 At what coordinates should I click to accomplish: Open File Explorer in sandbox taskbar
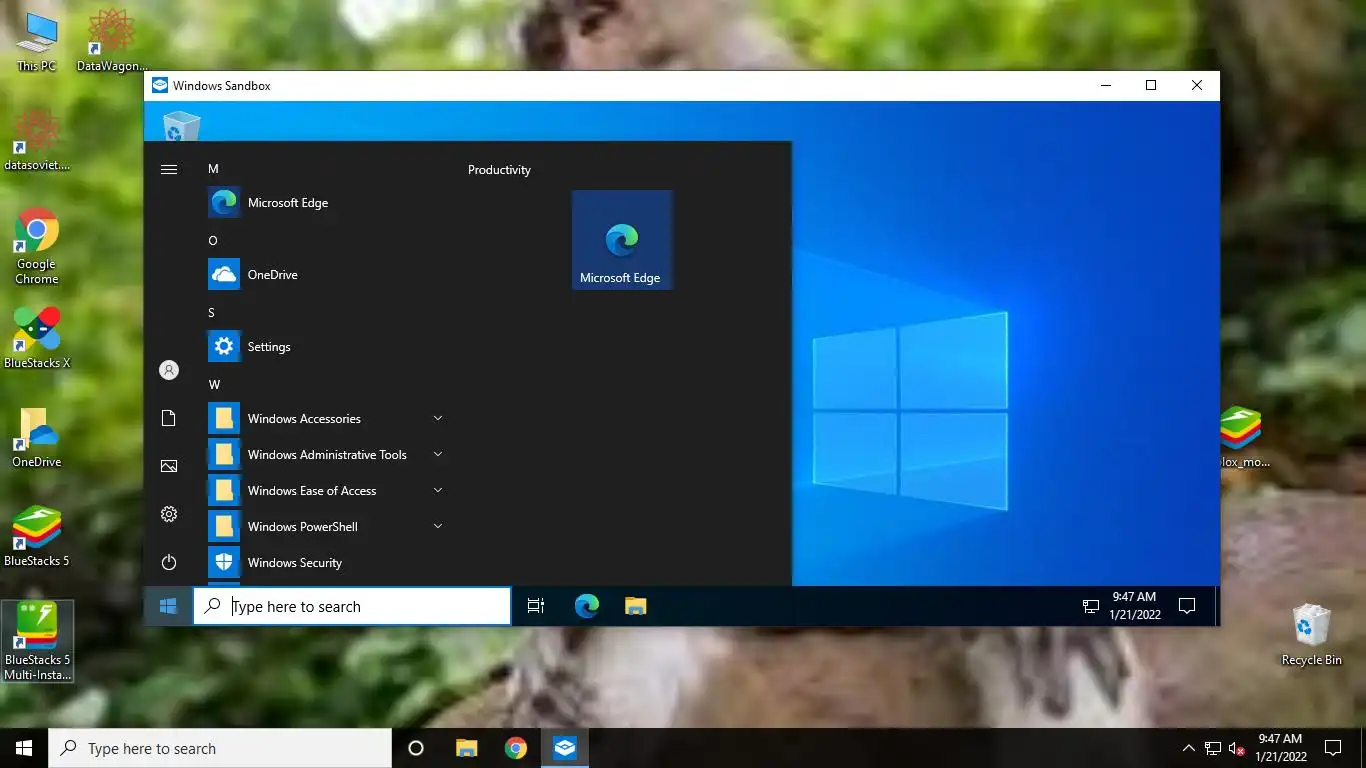(x=635, y=606)
